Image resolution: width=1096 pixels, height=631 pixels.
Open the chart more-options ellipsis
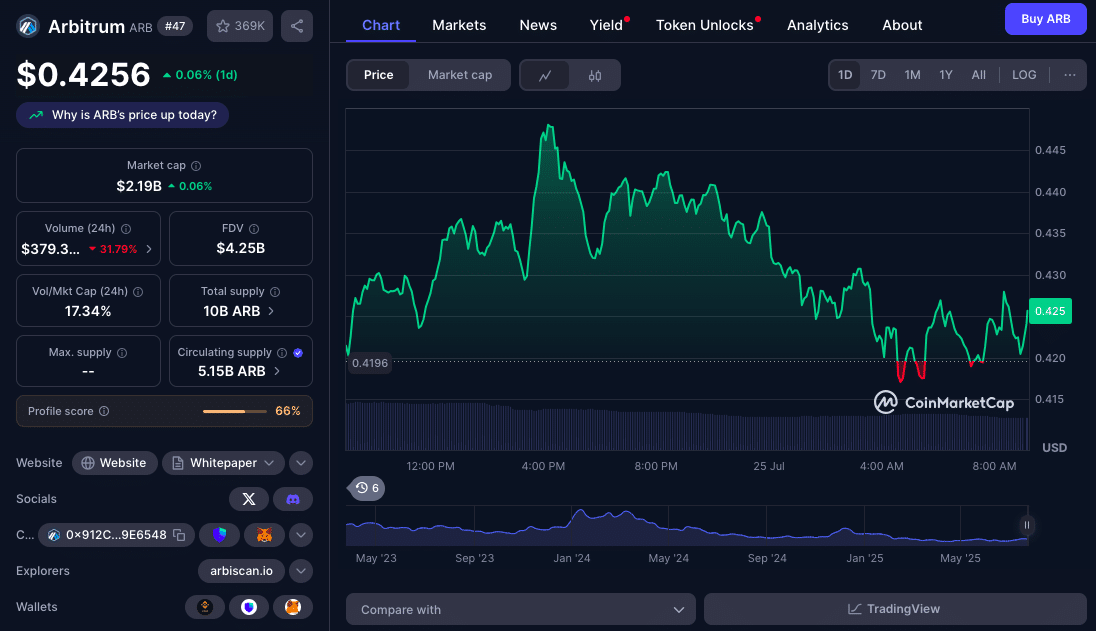pos(1069,75)
